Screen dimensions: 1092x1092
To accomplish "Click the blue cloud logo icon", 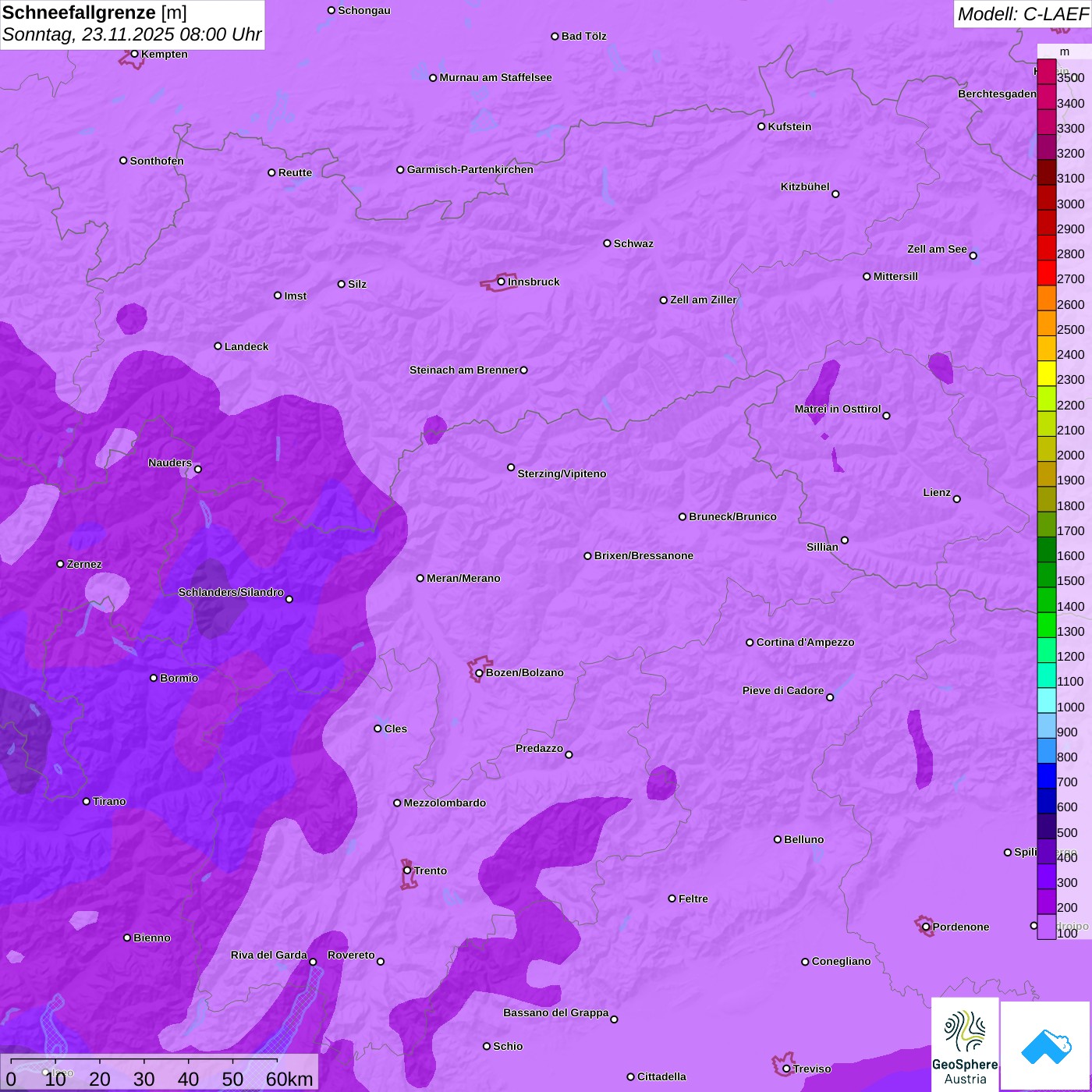I will 1046,1045.
